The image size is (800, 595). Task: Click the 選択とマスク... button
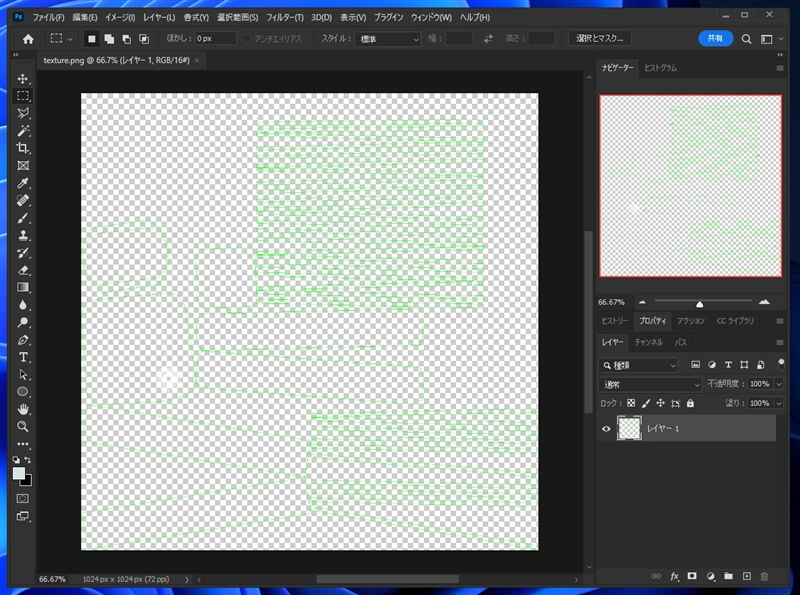coord(600,38)
